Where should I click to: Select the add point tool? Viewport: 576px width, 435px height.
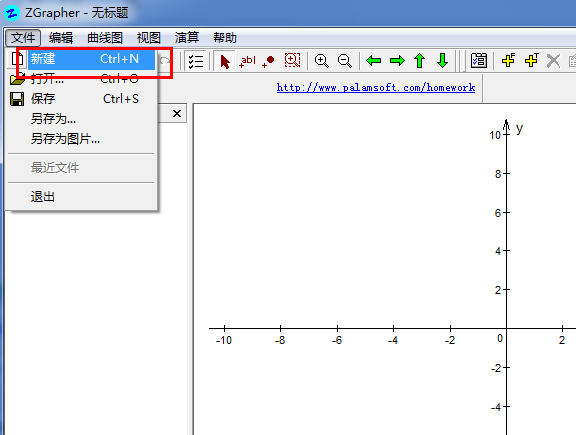269,61
